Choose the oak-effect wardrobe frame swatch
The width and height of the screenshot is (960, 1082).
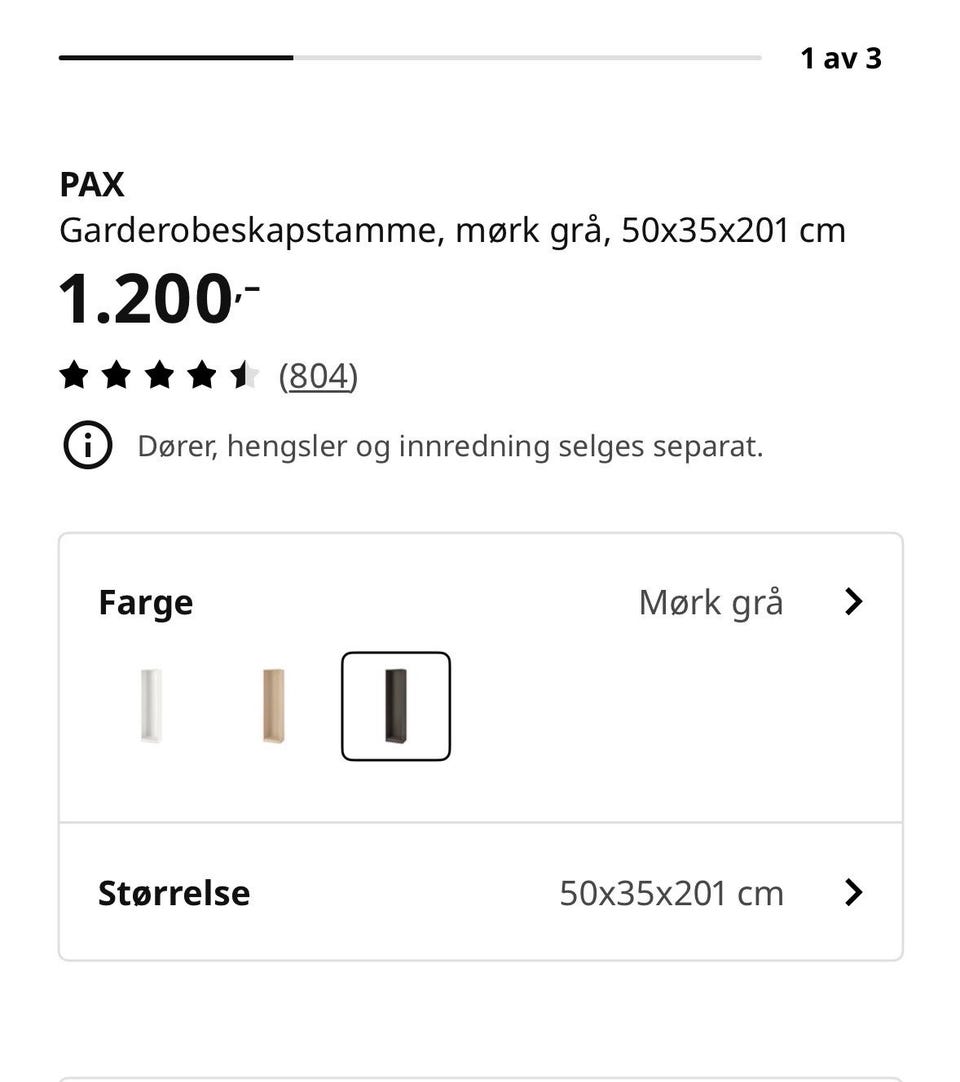274,706
